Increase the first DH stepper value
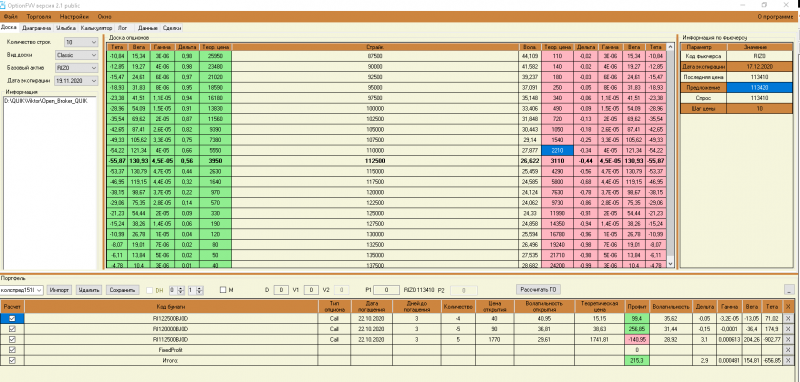The image size is (800, 382). click(x=180, y=288)
